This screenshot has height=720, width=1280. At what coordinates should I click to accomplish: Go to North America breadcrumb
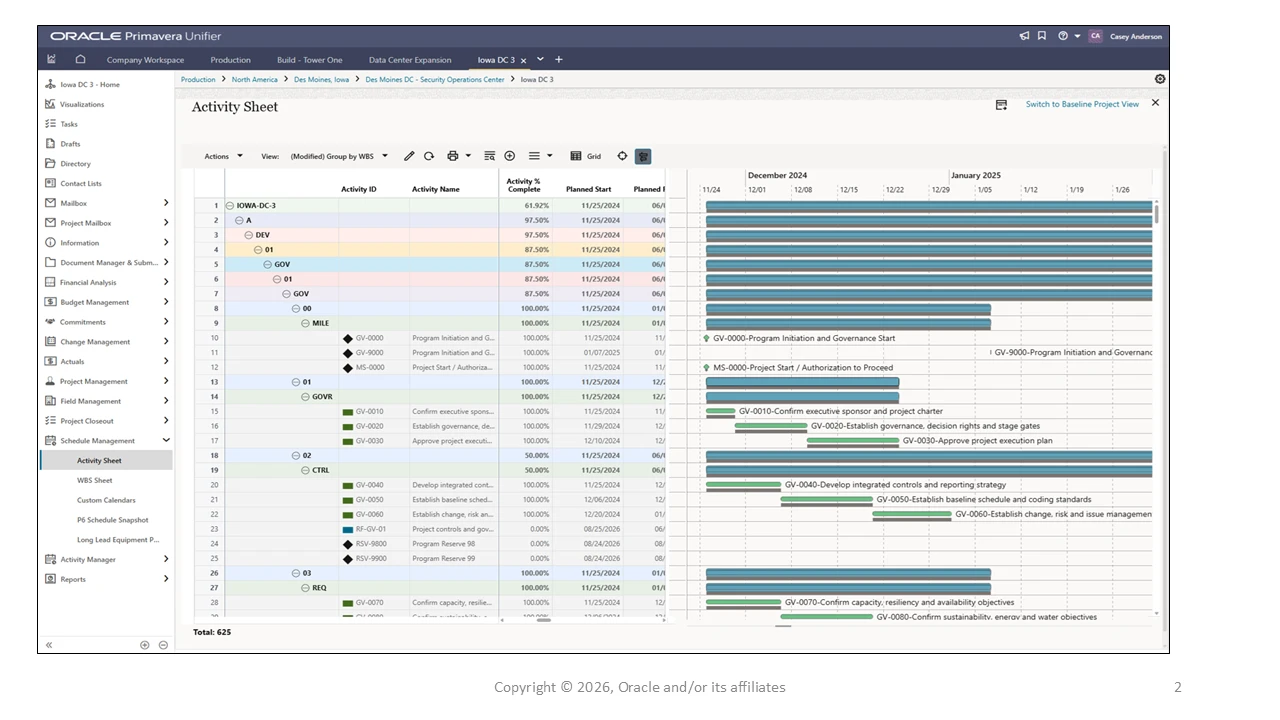(255, 79)
